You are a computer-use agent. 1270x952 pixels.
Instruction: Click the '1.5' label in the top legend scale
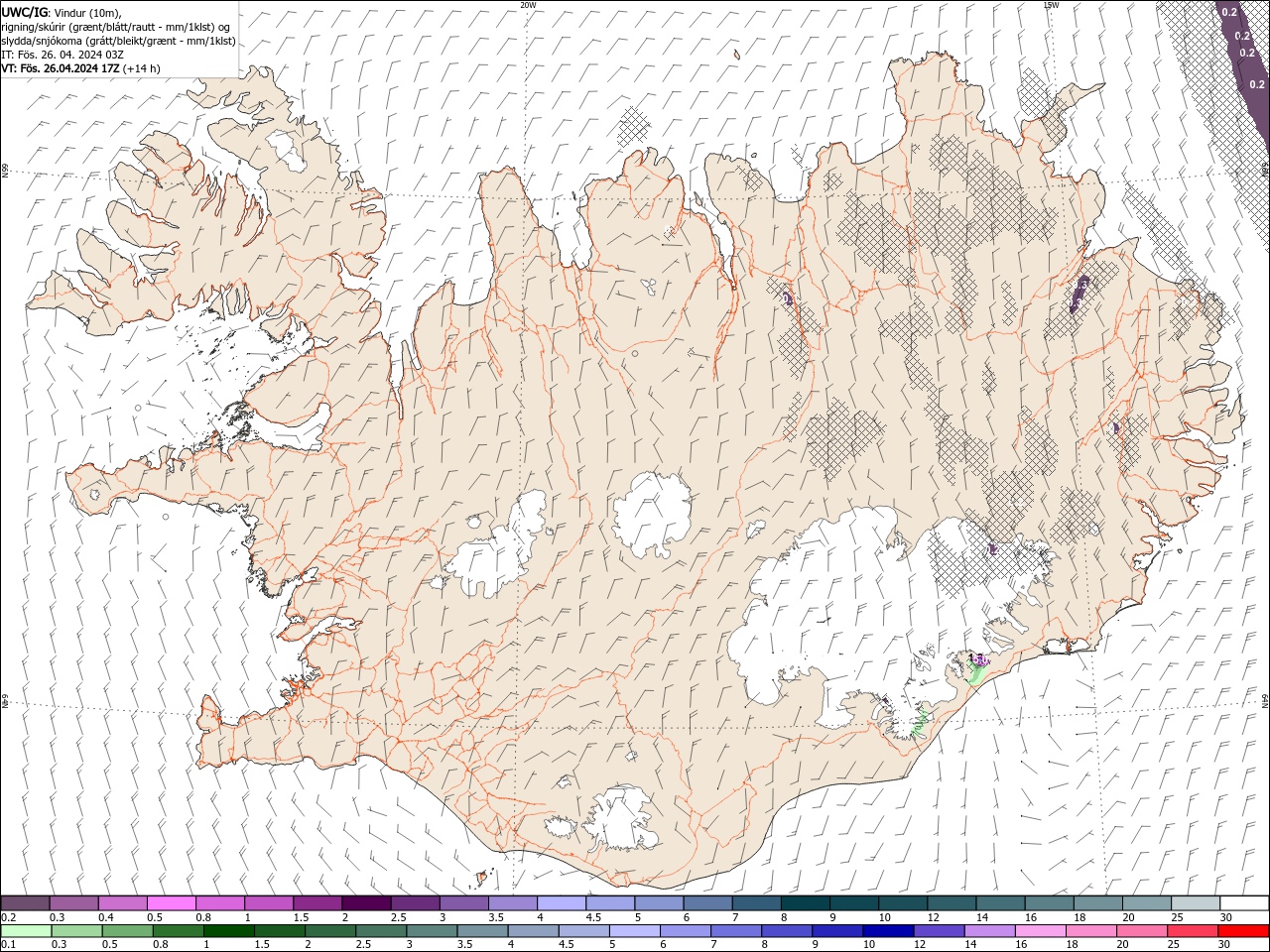(x=300, y=917)
